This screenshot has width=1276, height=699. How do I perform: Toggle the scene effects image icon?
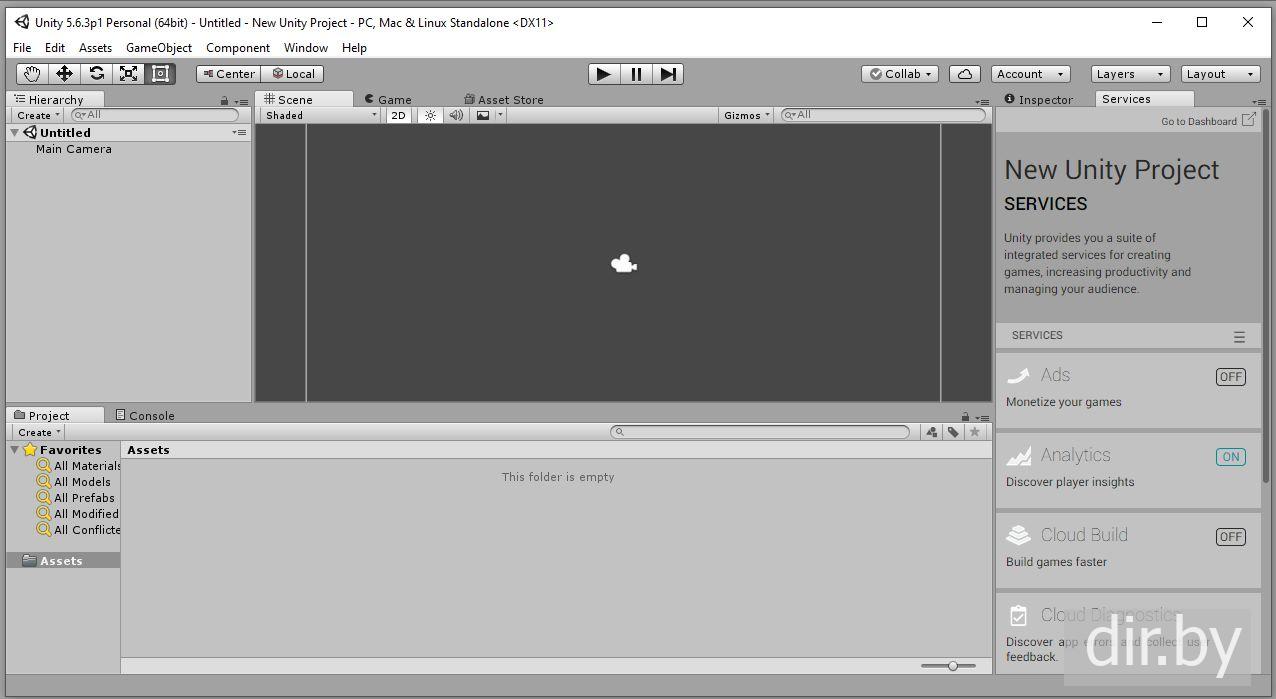pyautogui.click(x=483, y=115)
